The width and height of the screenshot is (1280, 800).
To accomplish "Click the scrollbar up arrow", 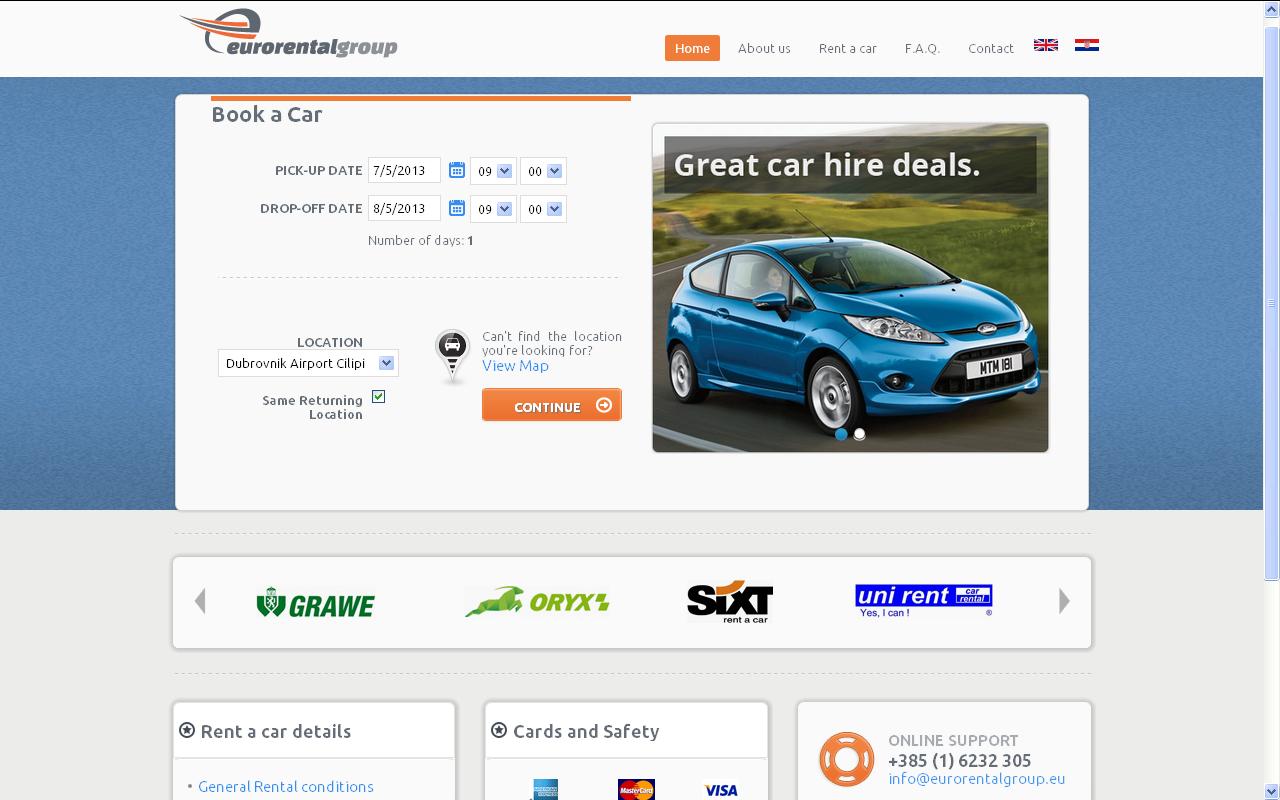I will click(x=1271, y=9).
